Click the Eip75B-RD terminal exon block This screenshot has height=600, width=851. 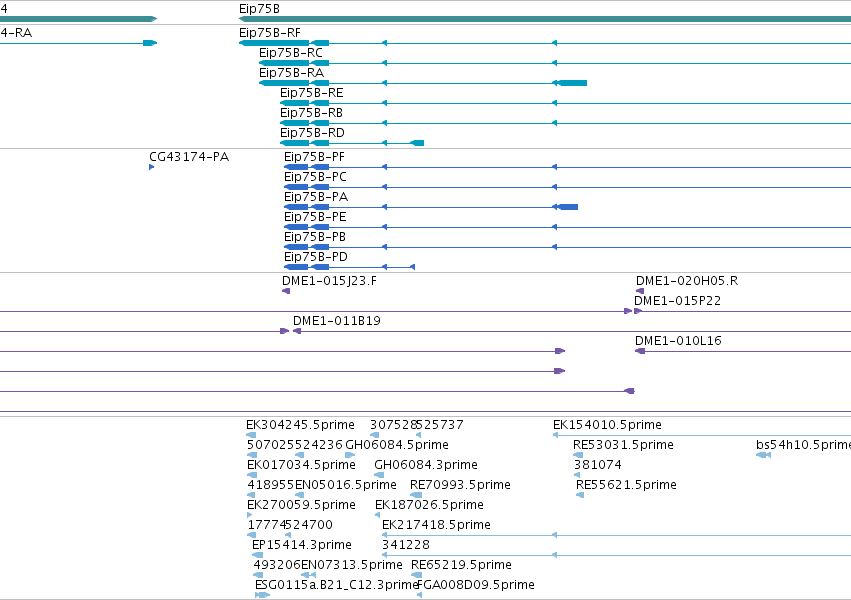(x=417, y=143)
